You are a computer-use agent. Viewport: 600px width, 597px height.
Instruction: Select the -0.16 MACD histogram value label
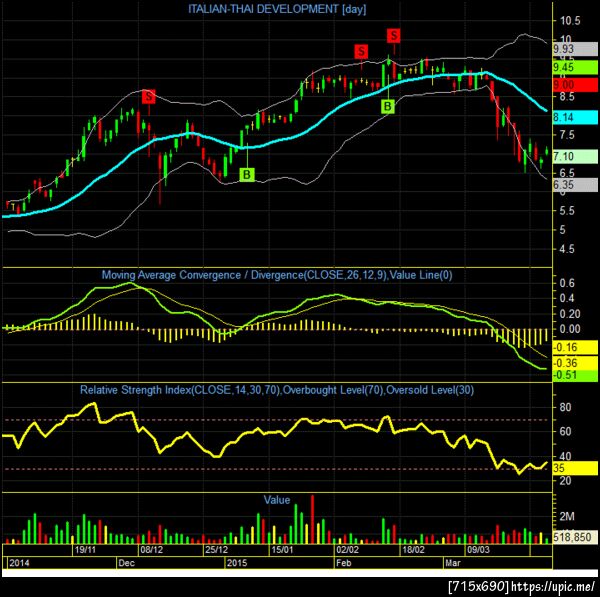(x=575, y=348)
